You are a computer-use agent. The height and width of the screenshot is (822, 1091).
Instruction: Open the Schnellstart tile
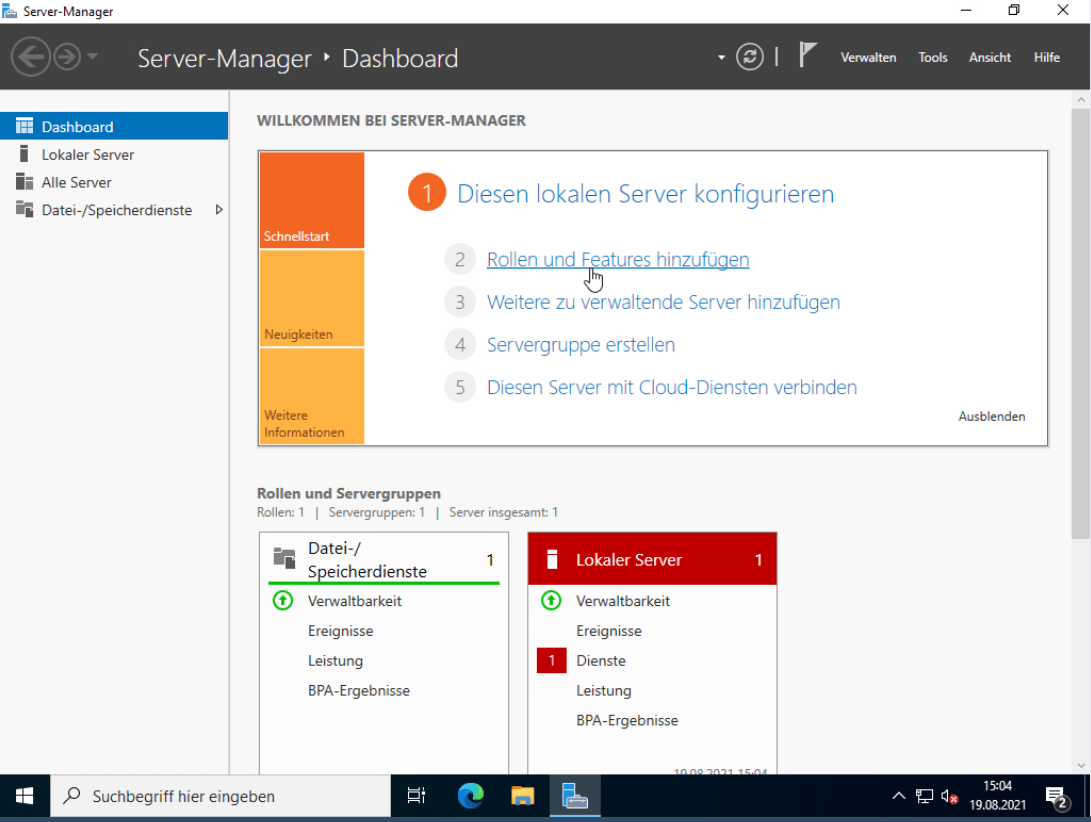pos(312,200)
